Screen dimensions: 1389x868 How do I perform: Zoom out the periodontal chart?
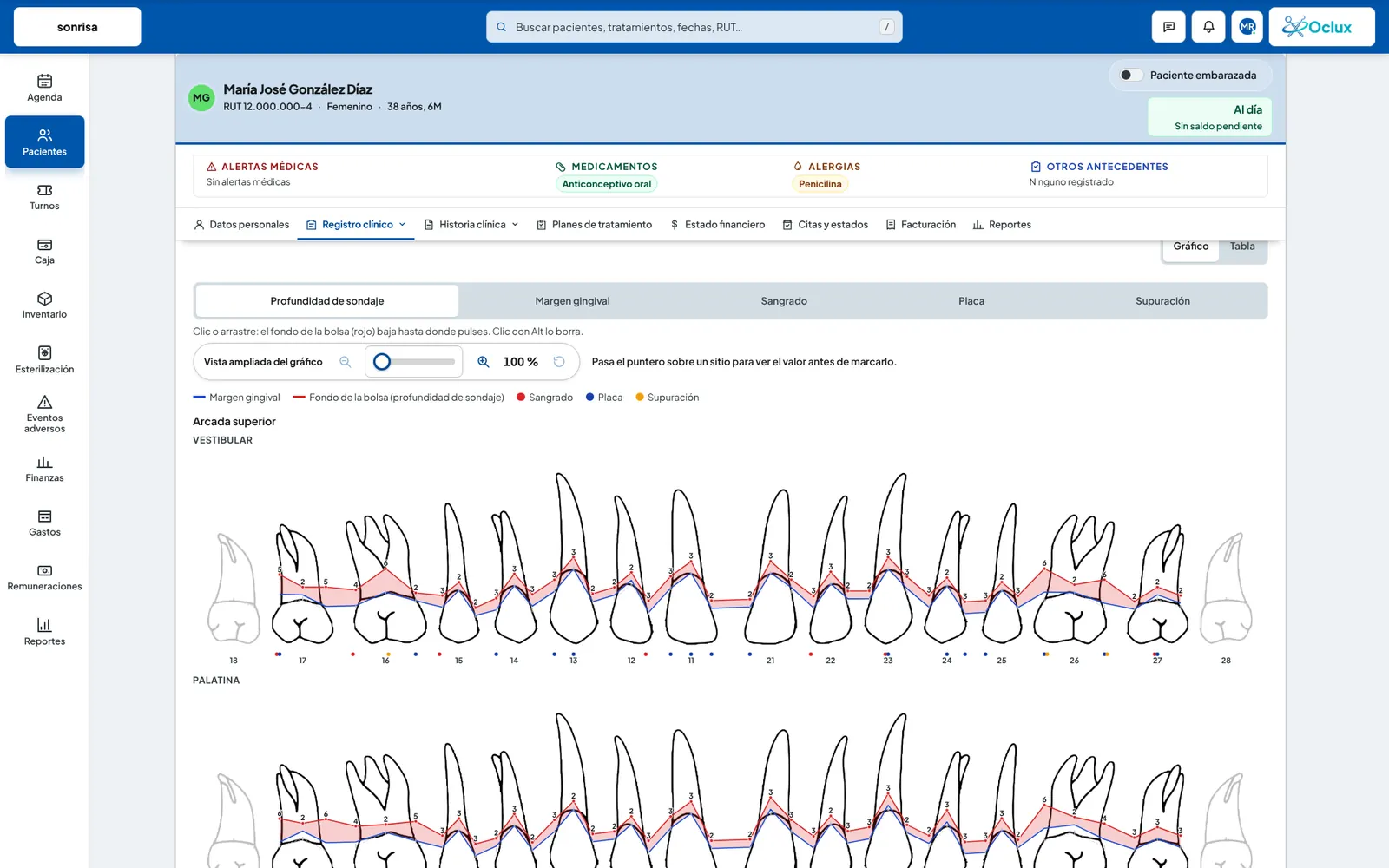[x=346, y=362]
